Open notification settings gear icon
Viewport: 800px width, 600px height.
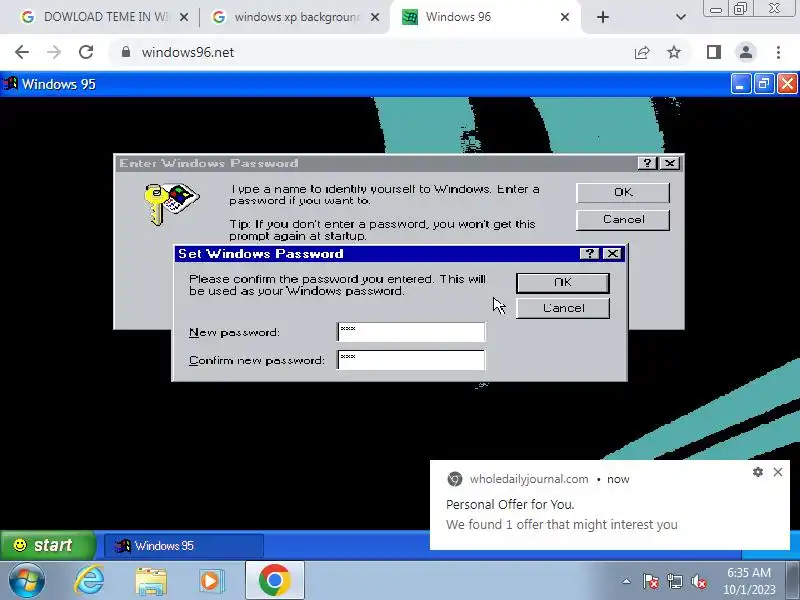click(x=758, y=472)
